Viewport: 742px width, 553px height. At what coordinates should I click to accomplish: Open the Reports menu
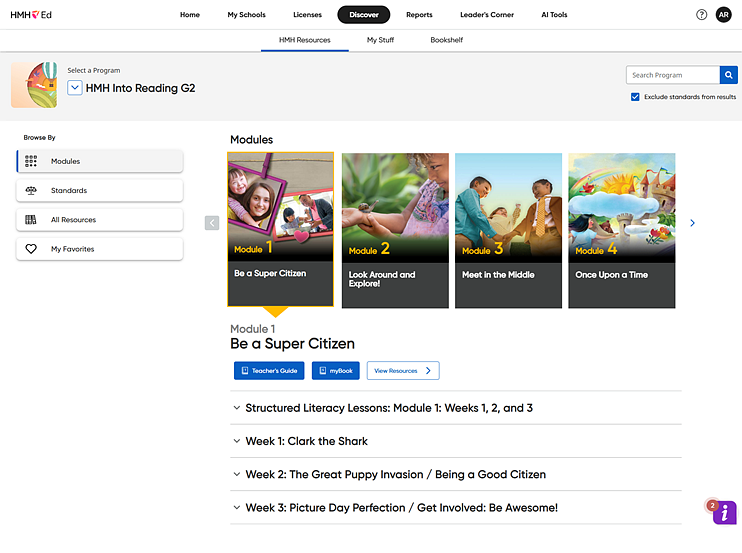click(x=419, y=15)
